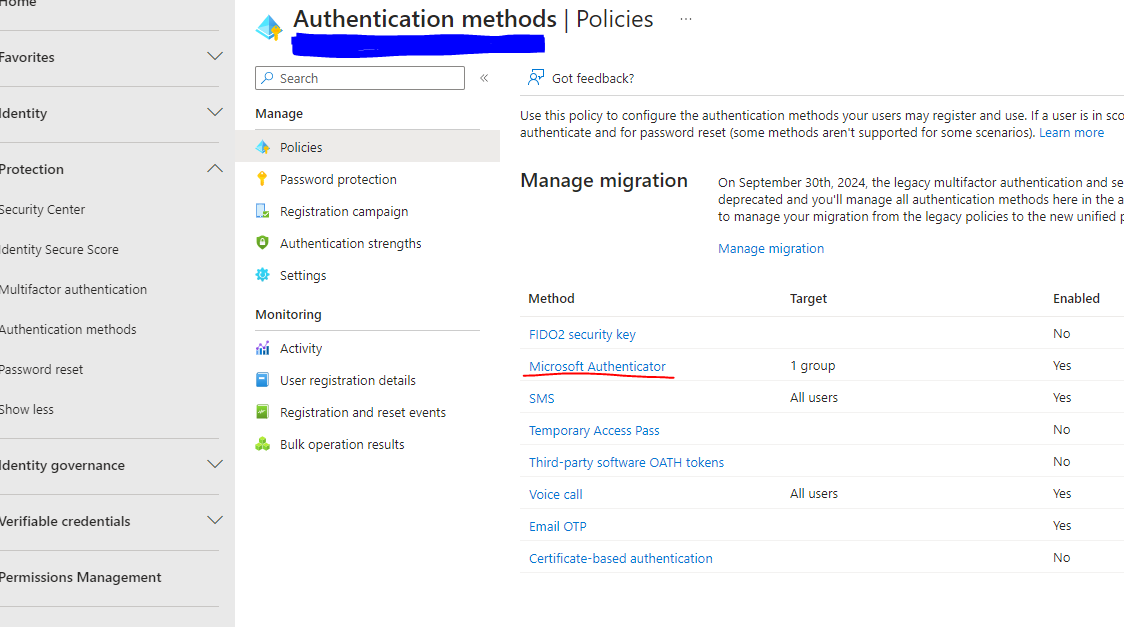Click the Method column header
Viewport: 1124px width, 627px height.
click(551, 298)
